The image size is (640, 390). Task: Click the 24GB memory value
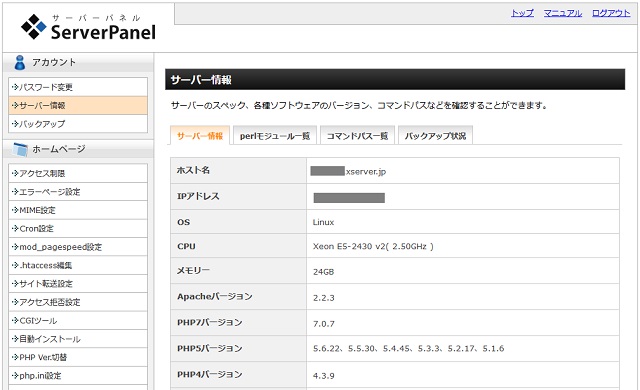point(323,272)
